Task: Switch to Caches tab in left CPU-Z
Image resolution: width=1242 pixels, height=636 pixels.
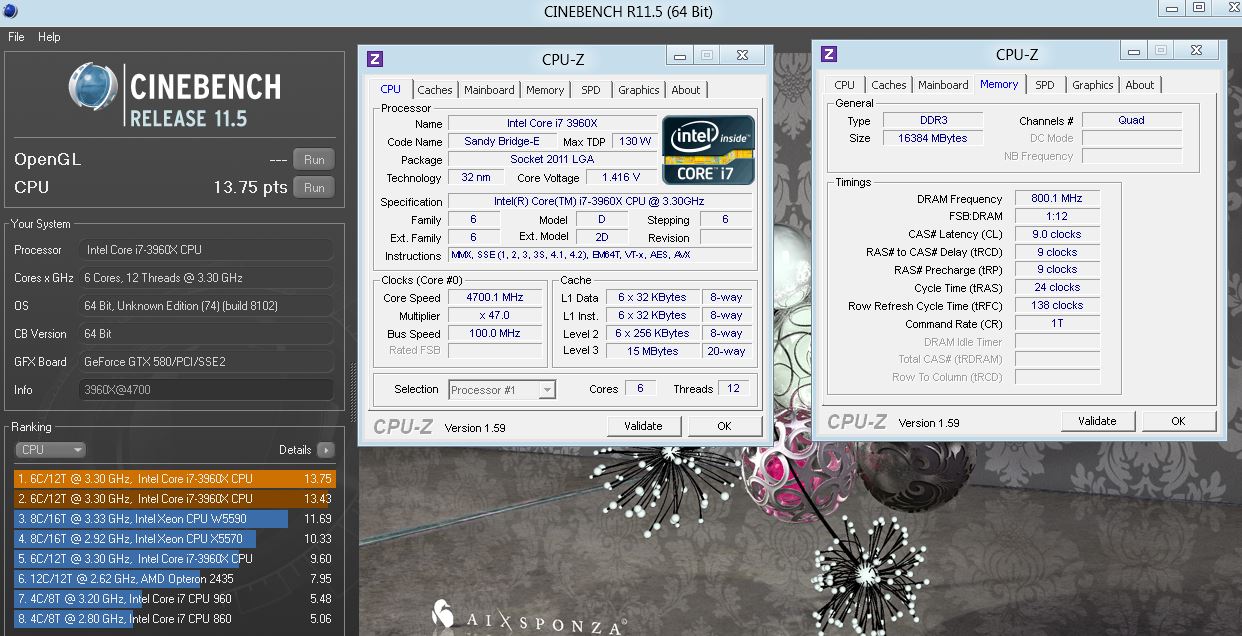Action: [435, 90]
